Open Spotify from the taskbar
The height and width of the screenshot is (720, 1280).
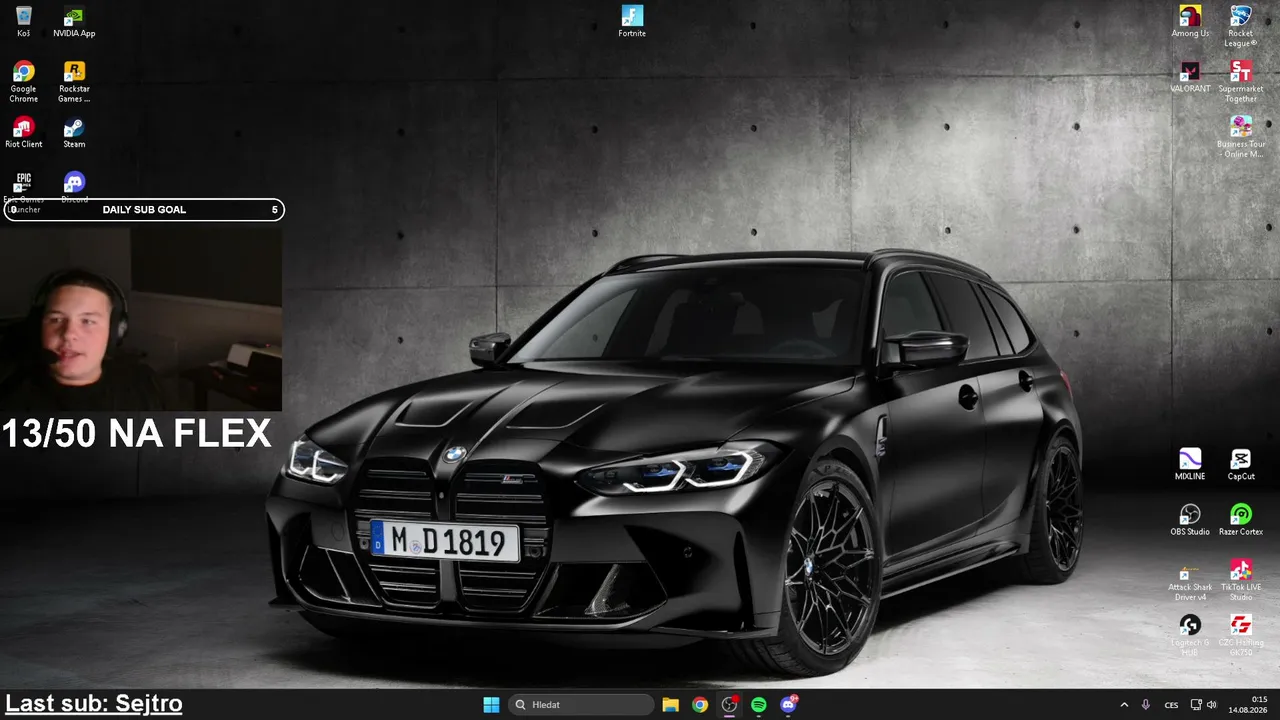759,705
